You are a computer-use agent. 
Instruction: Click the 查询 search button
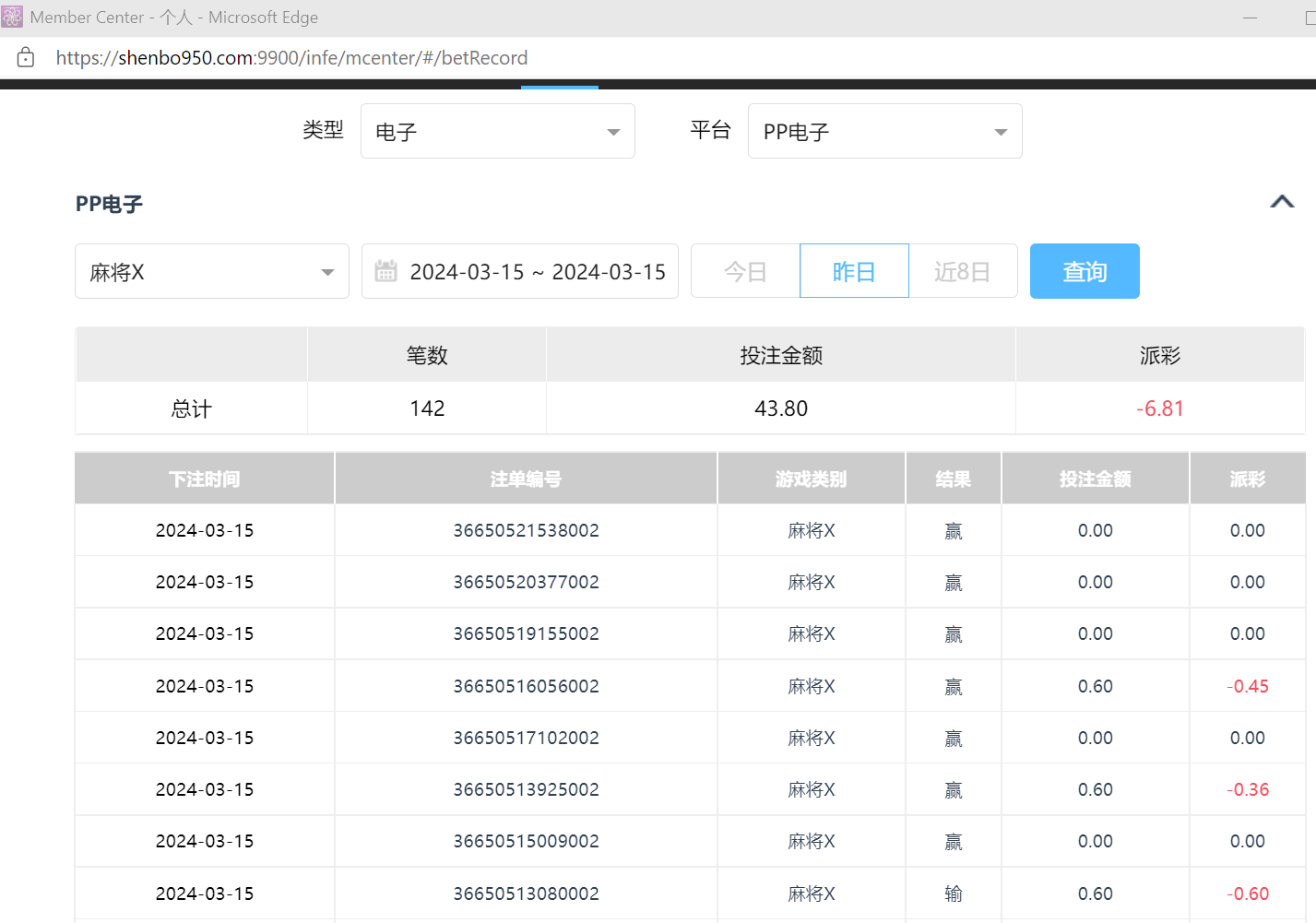point(1085,271)
